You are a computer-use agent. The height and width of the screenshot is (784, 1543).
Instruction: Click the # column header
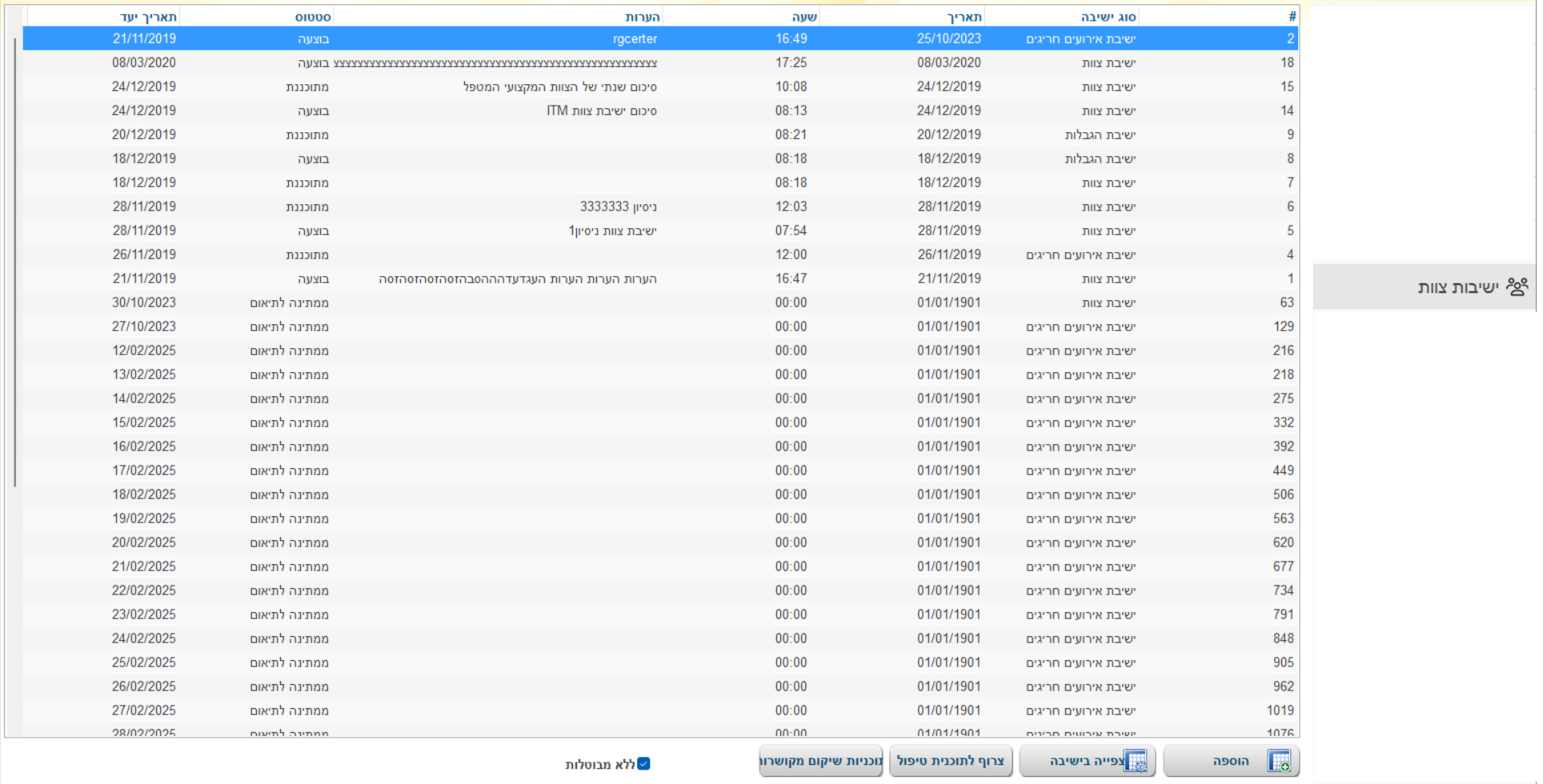tap(1292, 17)
